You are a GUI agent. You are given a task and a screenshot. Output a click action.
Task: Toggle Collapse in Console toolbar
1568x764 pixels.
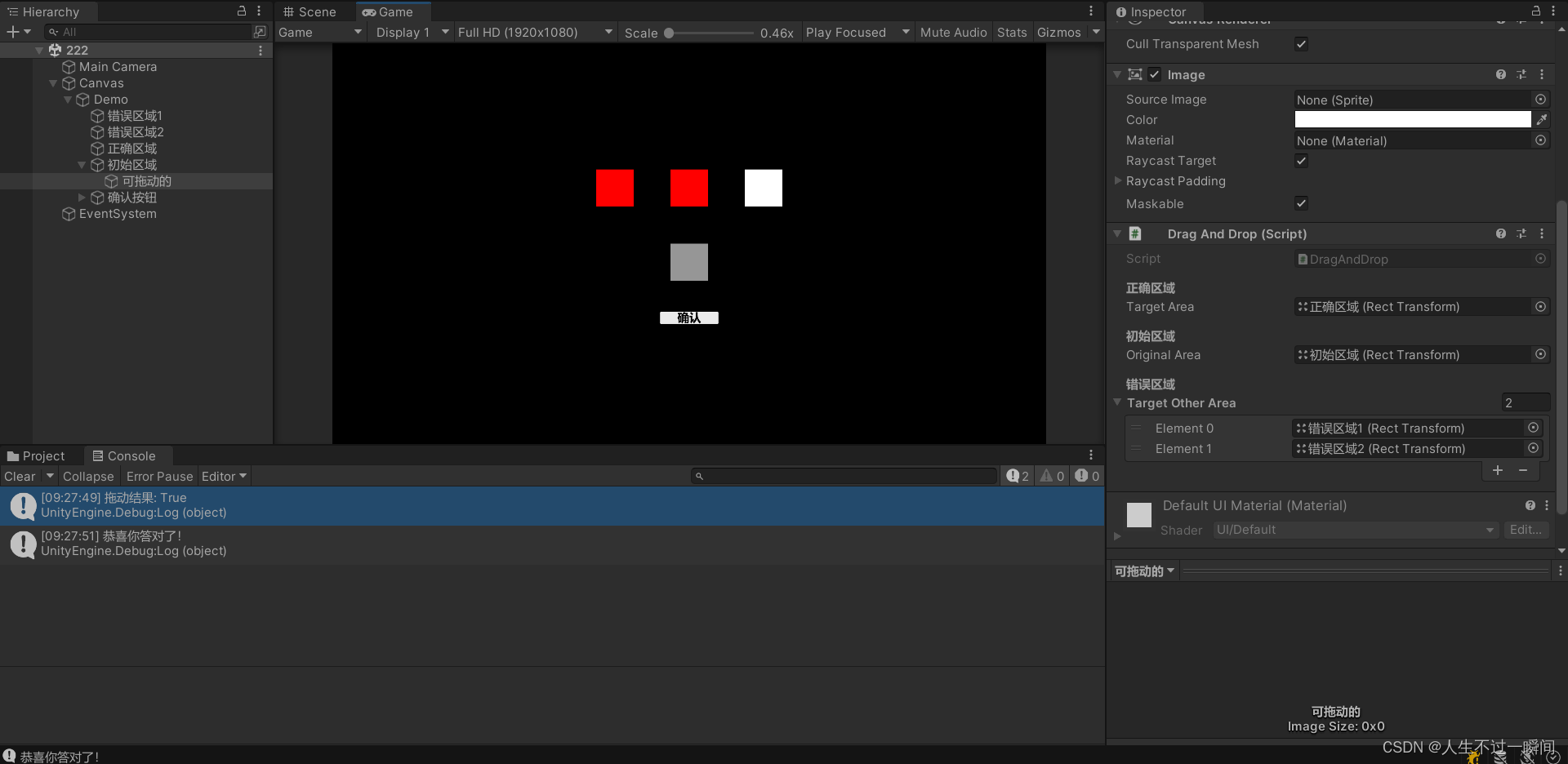[x=88, y=476]
